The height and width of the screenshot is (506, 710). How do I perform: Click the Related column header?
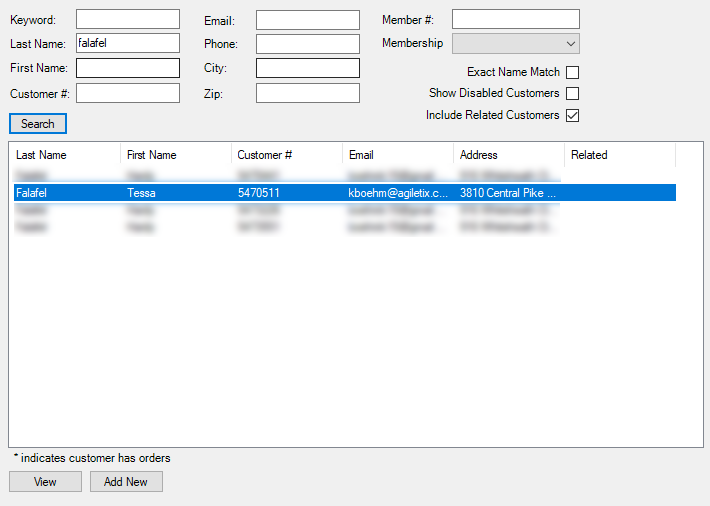[x=619, y=155]
